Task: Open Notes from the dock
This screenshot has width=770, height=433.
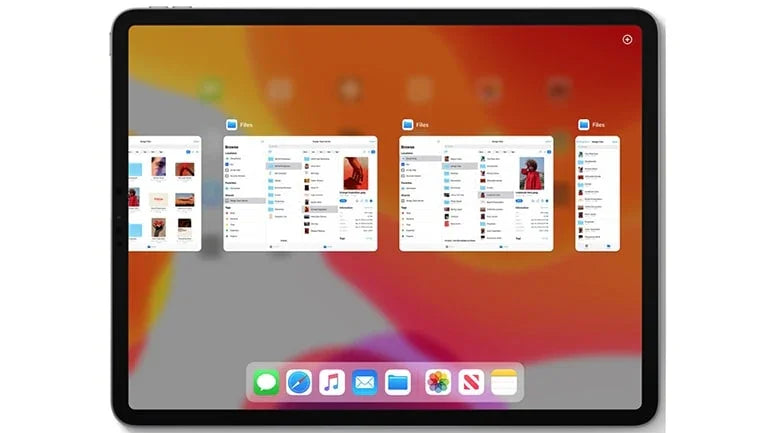Action: 504,382
